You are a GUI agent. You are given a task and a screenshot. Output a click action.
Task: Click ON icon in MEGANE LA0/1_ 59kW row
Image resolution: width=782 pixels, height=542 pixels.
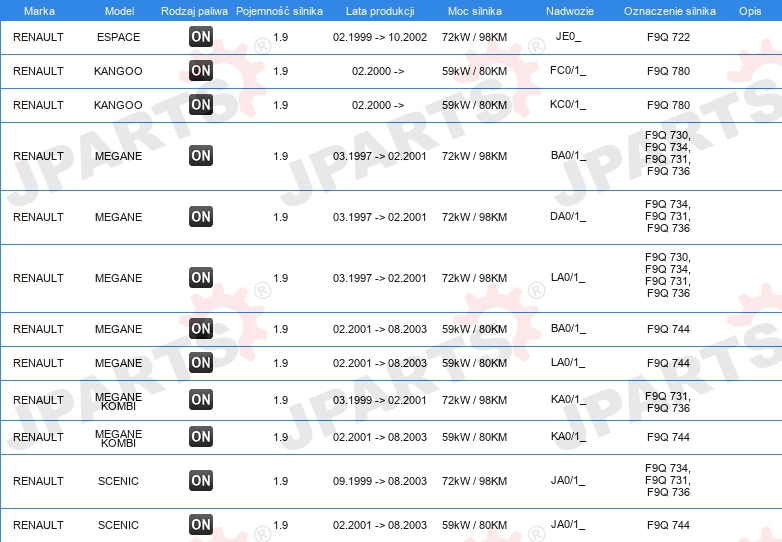(x=201, y=362)
